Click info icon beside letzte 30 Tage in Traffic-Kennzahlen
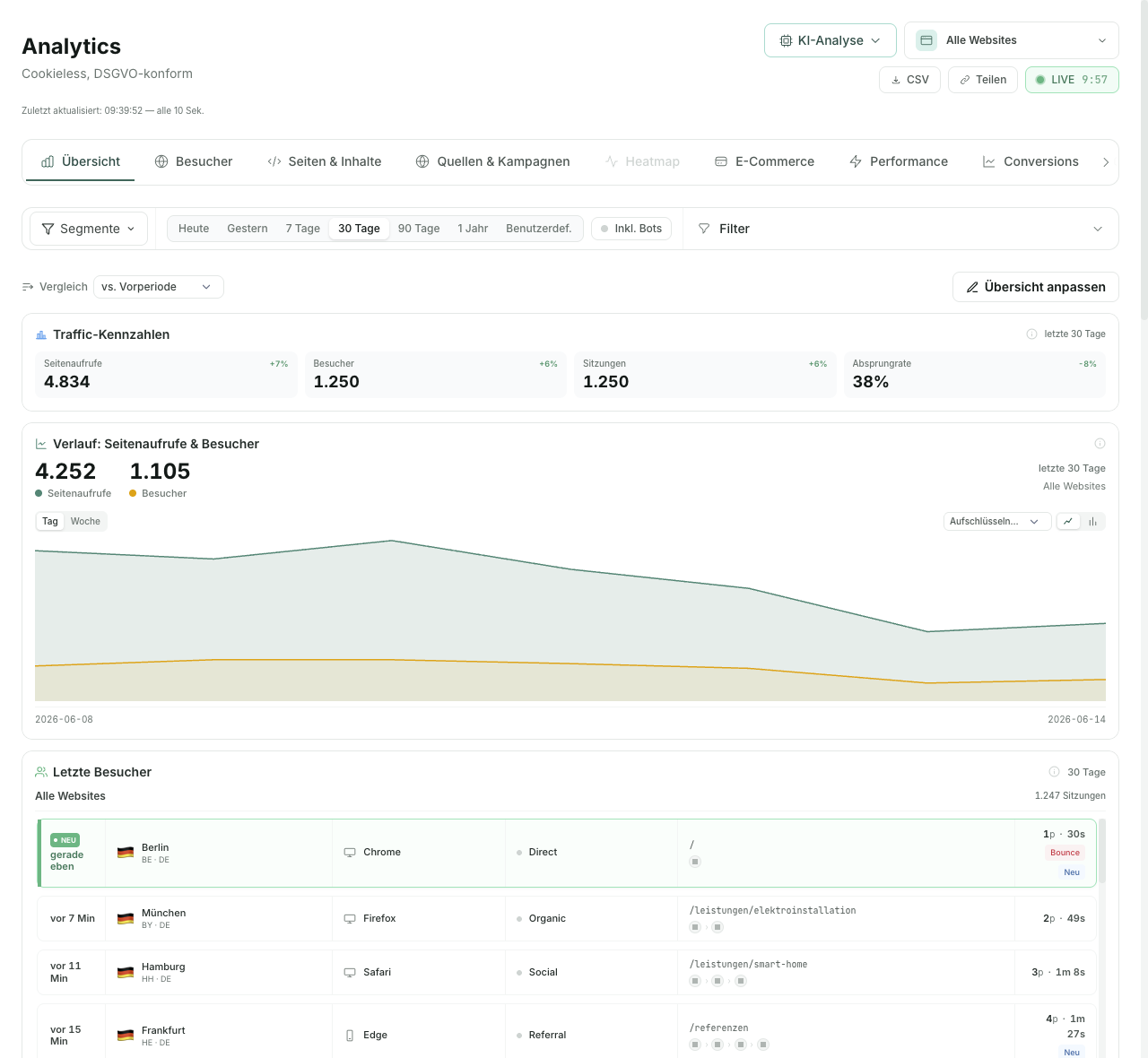 tap(1031, 334)
